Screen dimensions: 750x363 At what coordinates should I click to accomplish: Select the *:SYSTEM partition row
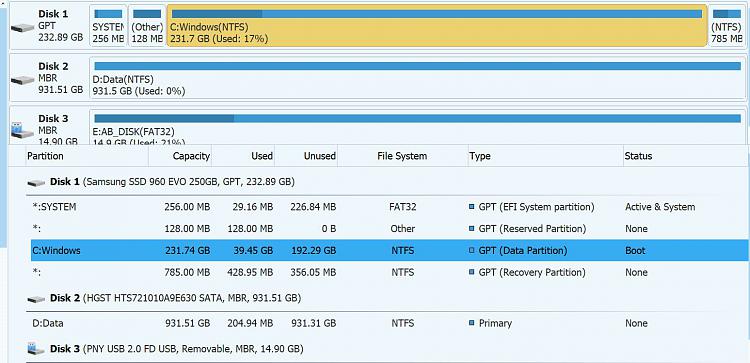pos(389,207)
